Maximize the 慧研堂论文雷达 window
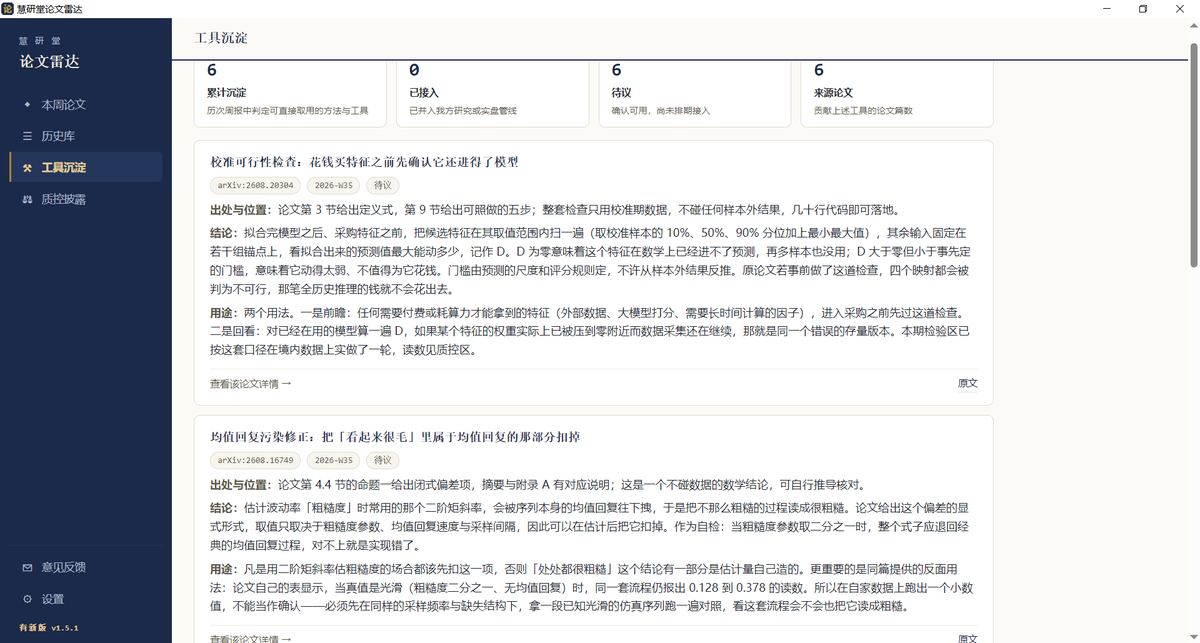This screenshot has height=643, width=1200. (x=1143, y=8)
